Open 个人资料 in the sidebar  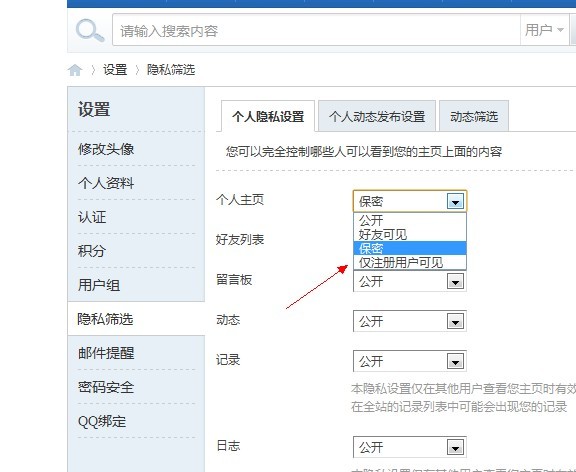coord(106,183)
